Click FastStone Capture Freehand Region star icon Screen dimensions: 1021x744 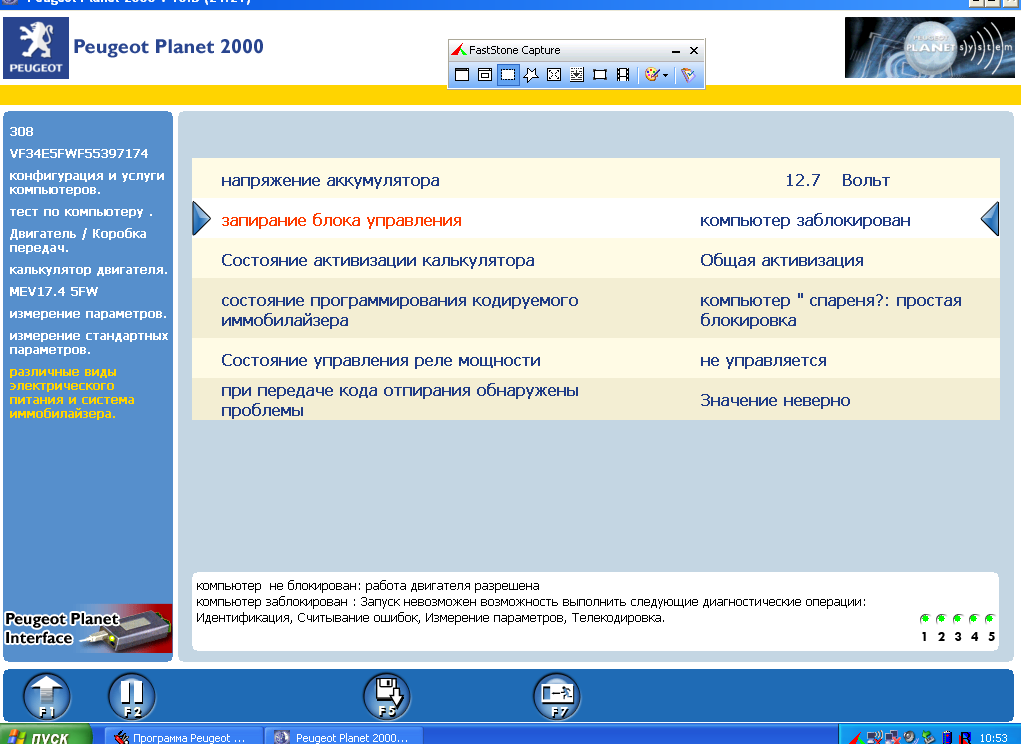pyautogui.click(x=531, y=75)
